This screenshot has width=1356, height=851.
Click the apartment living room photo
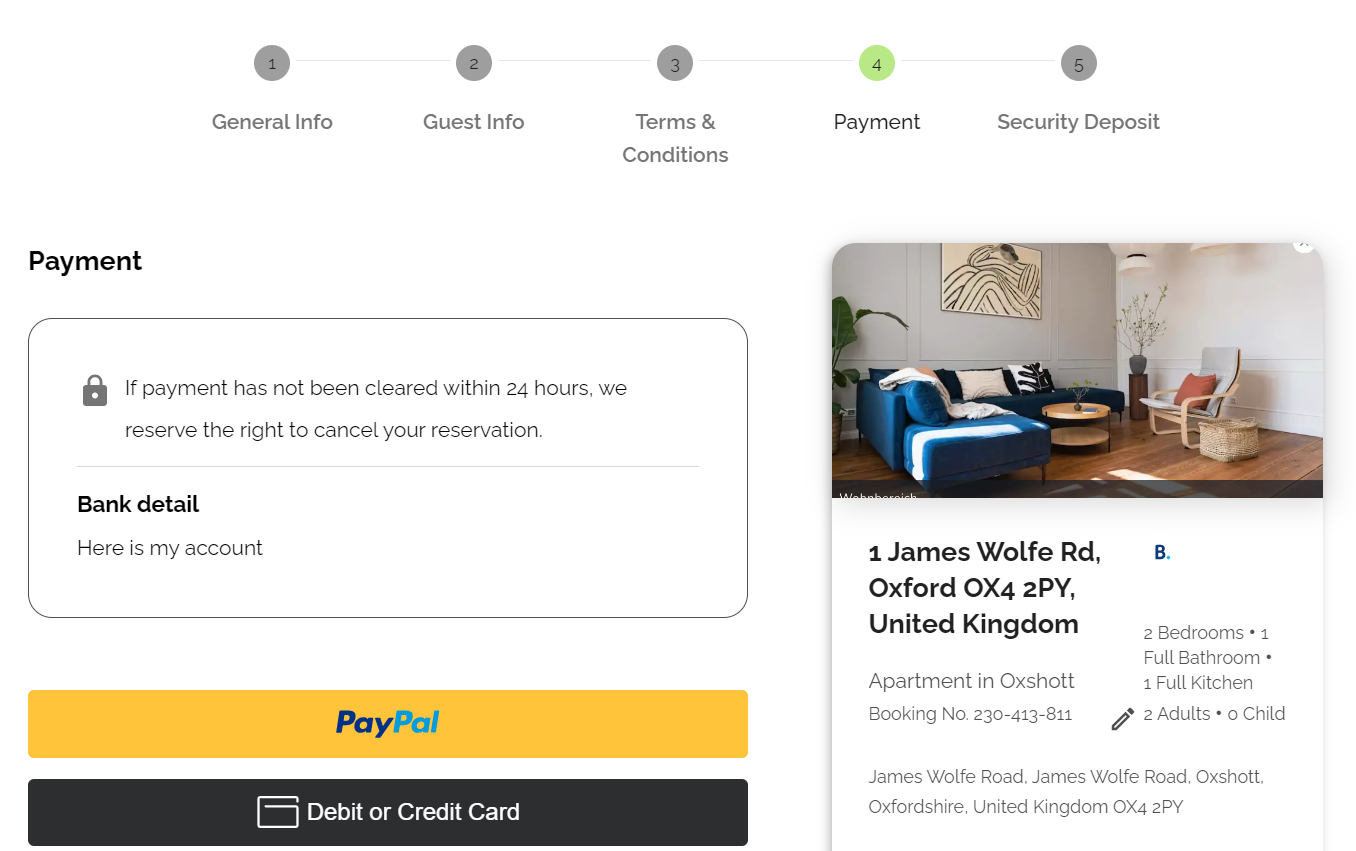tap(1077, 370)
